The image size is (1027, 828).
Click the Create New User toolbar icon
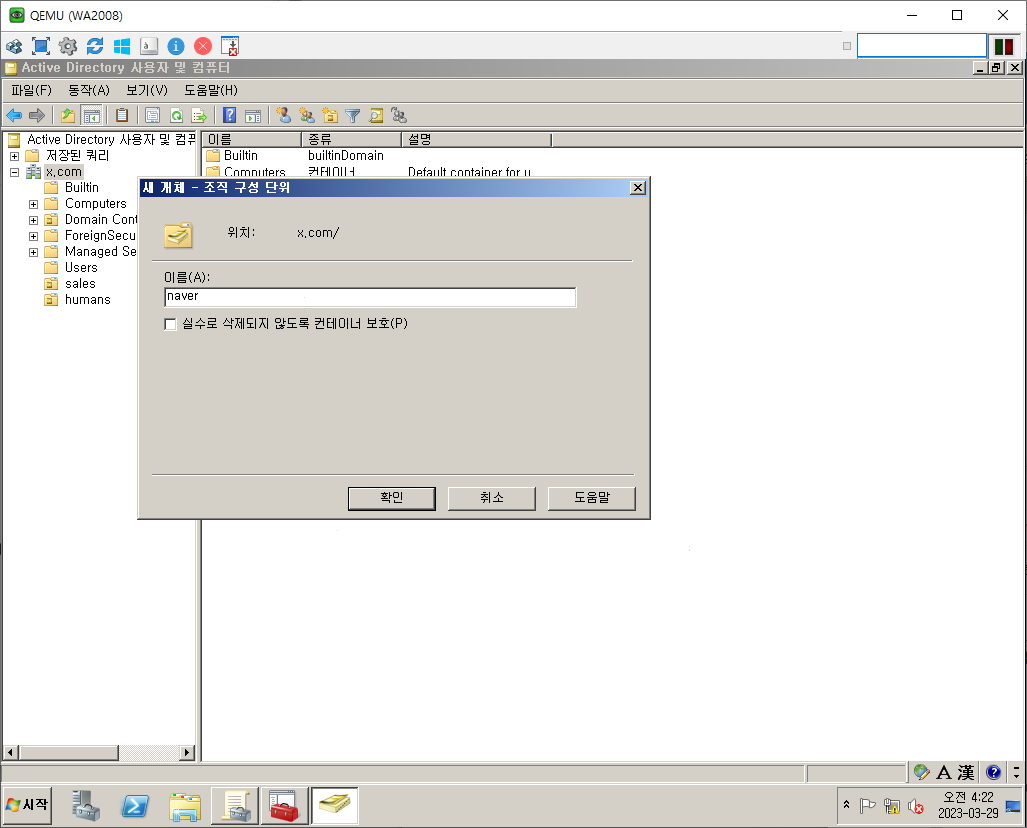tap(284, 116)
